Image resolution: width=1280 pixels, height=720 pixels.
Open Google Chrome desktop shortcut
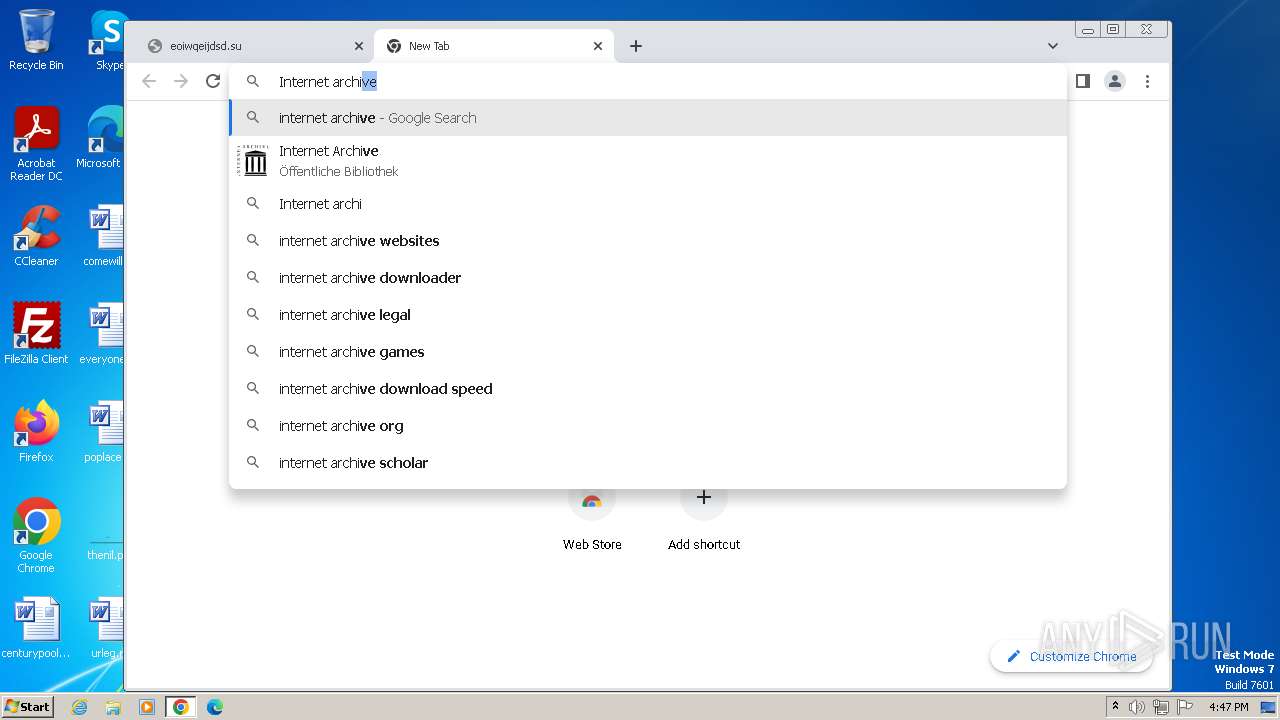pyautogui.click(x=36, y=535)
